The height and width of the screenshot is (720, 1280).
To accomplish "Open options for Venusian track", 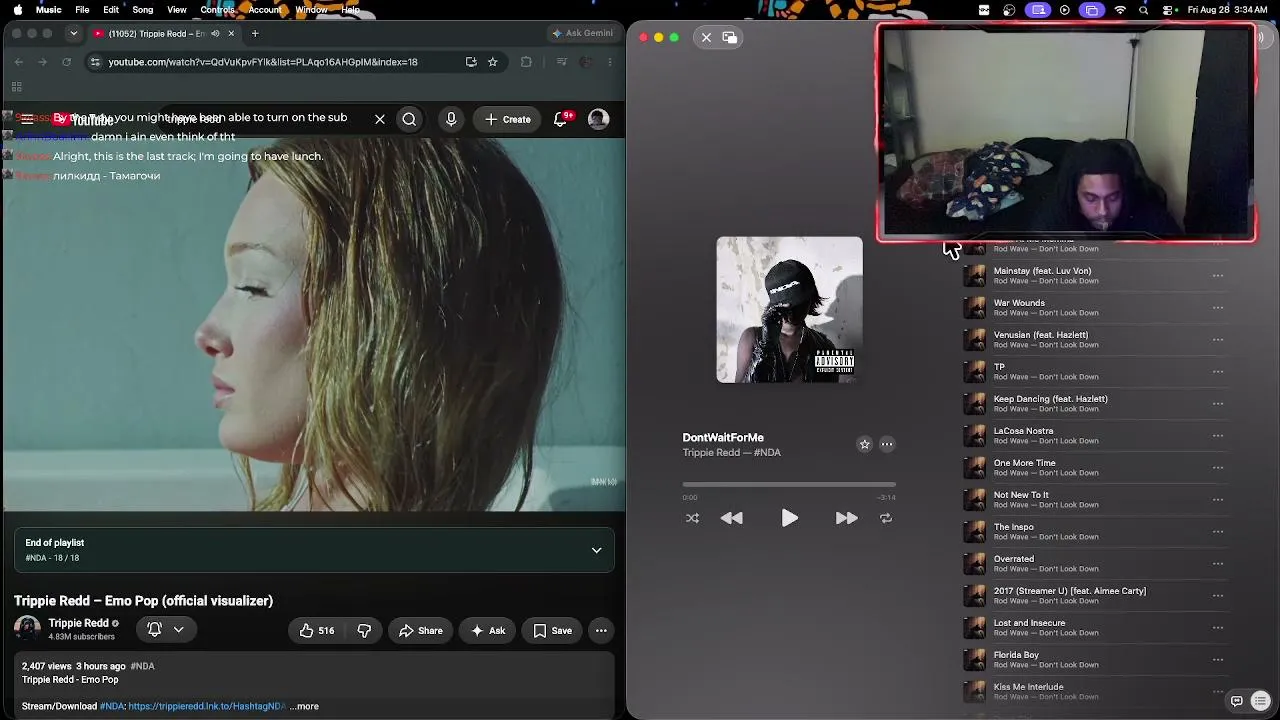I will click(x=1218, y=340).
